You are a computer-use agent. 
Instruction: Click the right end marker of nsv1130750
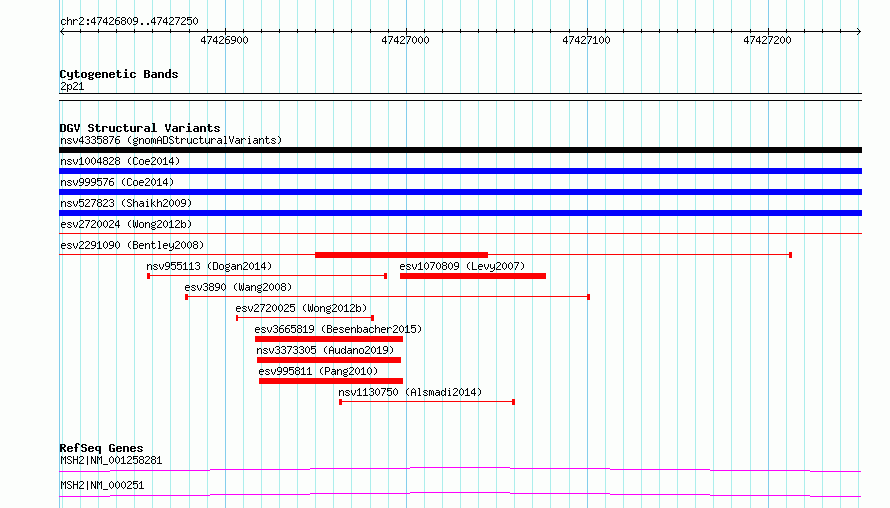coord(513,402)
